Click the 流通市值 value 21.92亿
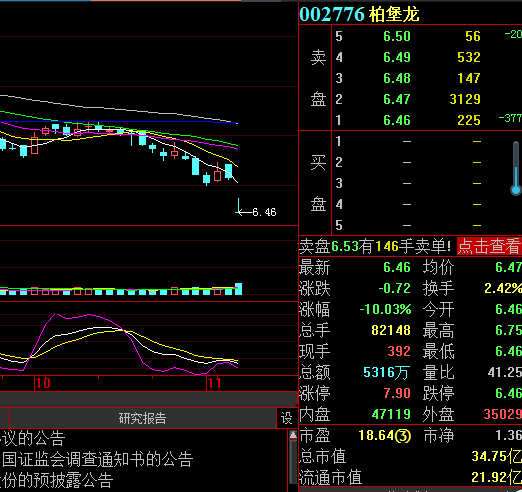Viewport: 522px width, 492px height. click(x=496, y=477)
